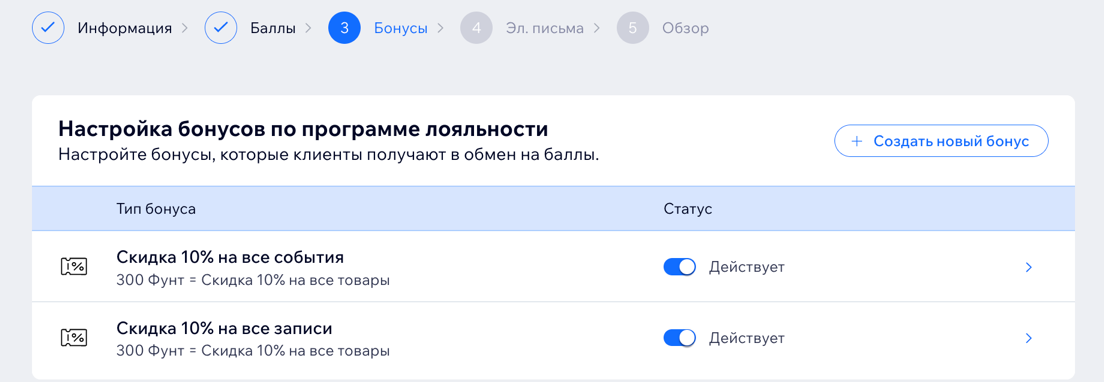Expand the Скидка на все записи row chevron
The image size is (1104, 382).
1029,338
